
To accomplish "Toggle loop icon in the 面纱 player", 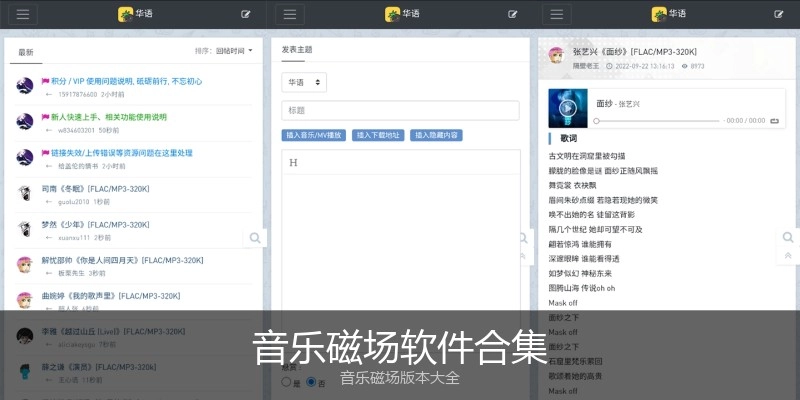I will point(774,121).
